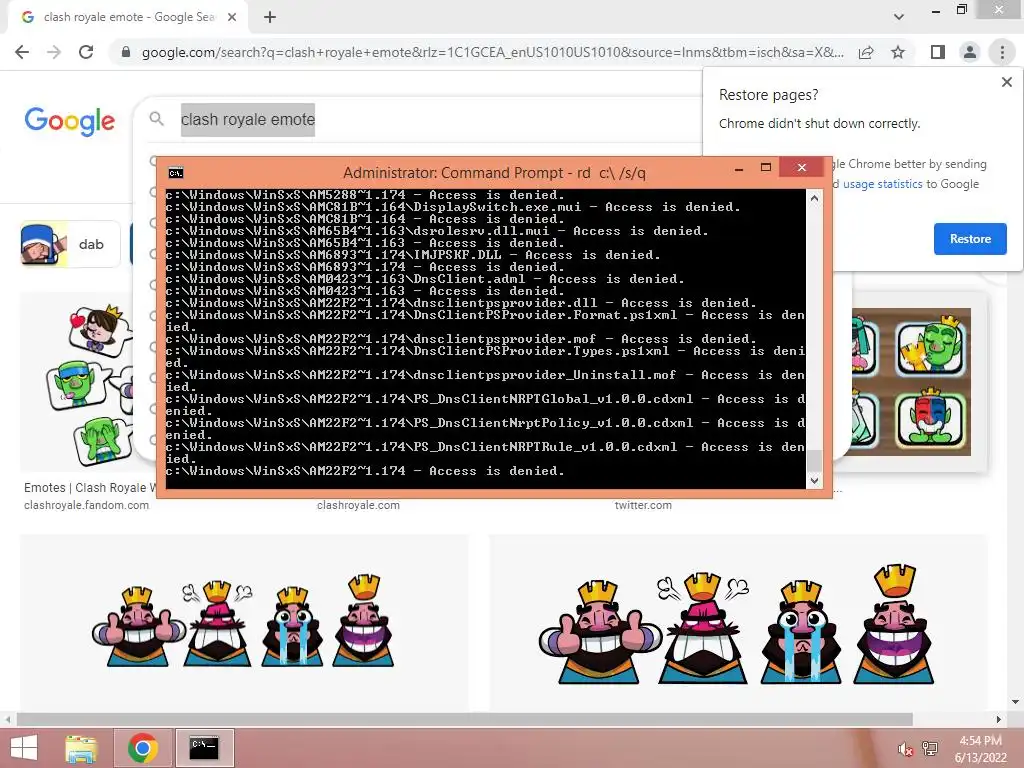Bookmark this page with the star icon
The image size is (1024, 768).
pos(898,52)
